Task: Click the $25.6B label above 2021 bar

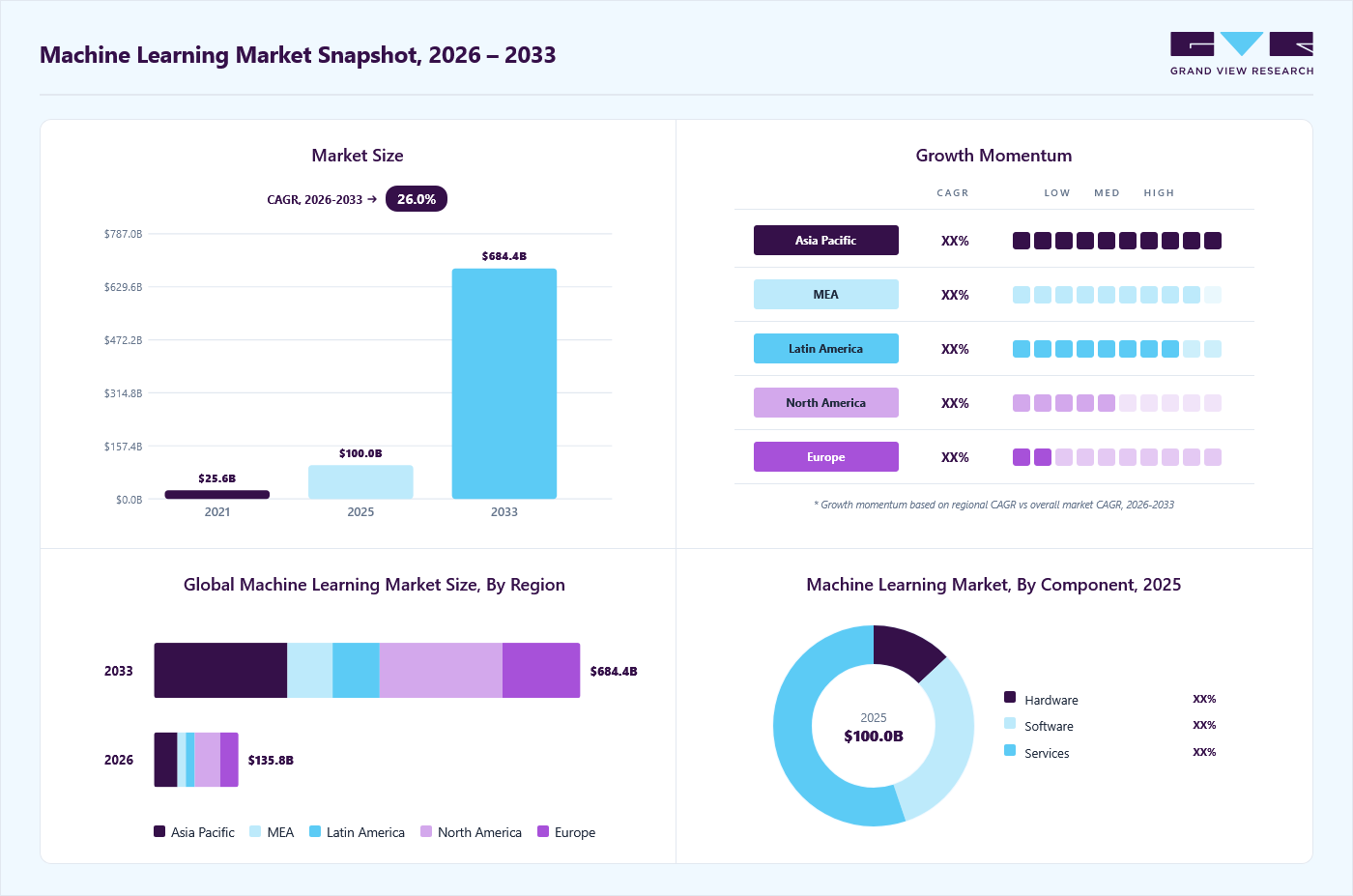Action: tap(217, 478)
